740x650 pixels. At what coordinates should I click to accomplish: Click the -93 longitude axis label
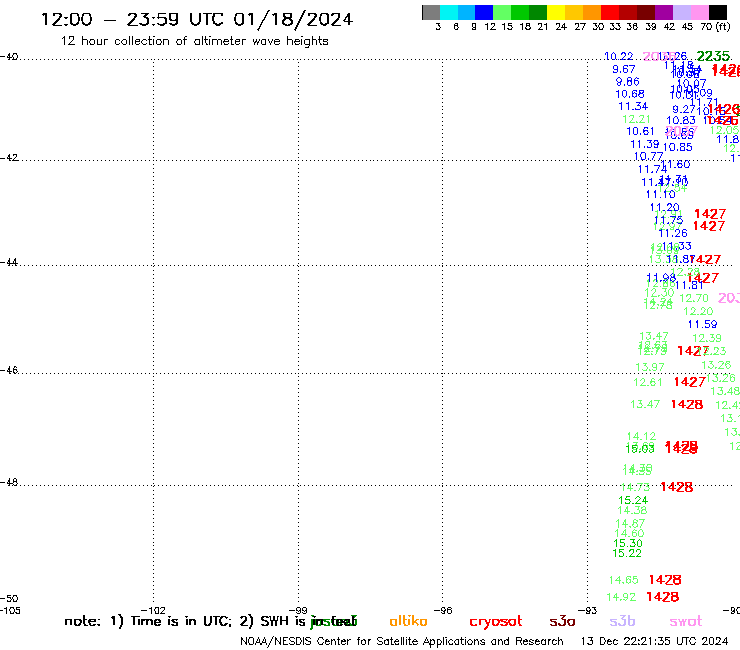pyautogui.click(x=588, y=610)
